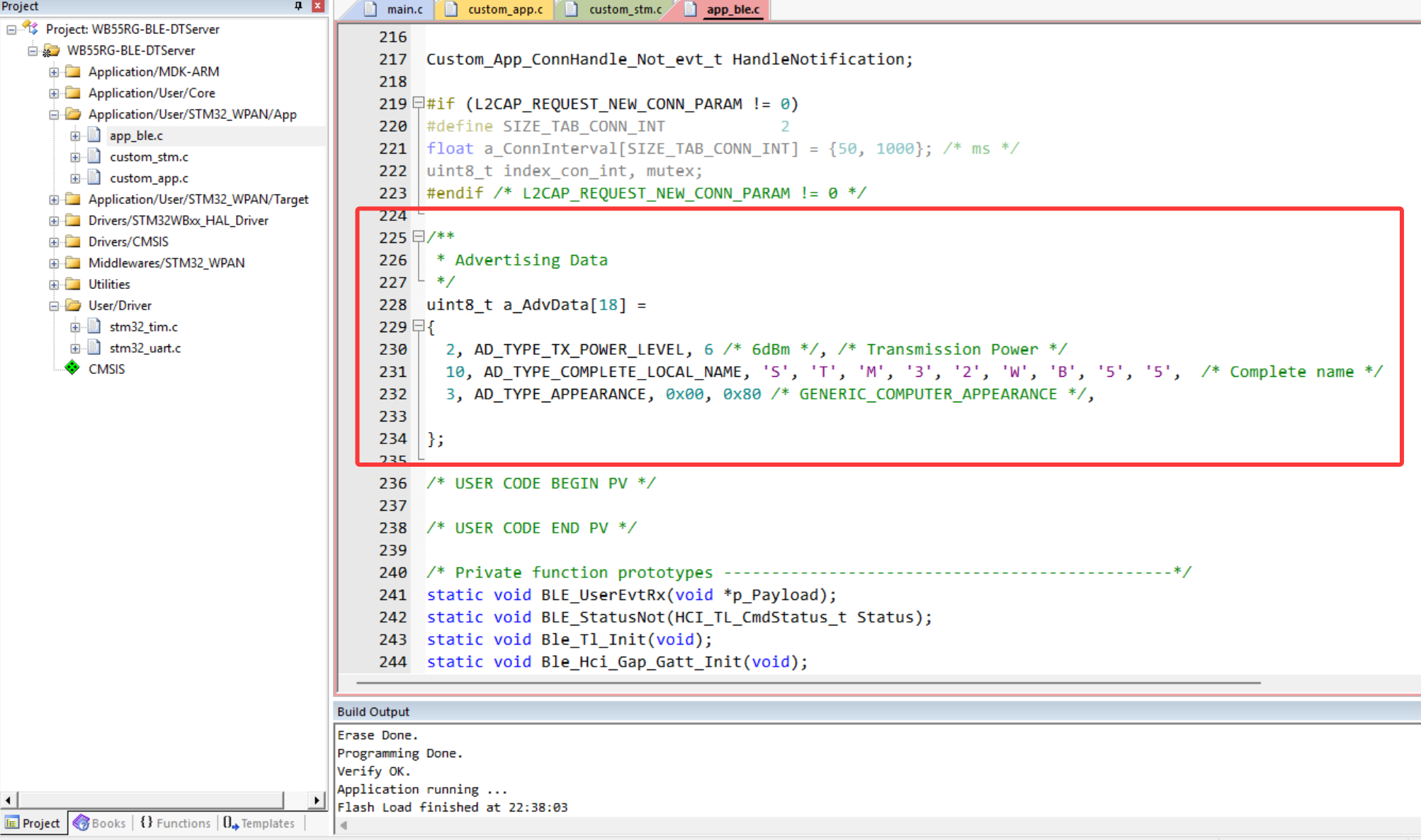Image resolution: width=1421 pixels, height=840 pixels.
Task: Pin the Project panel with pushpin icon
Action: (x=298, y=6)
